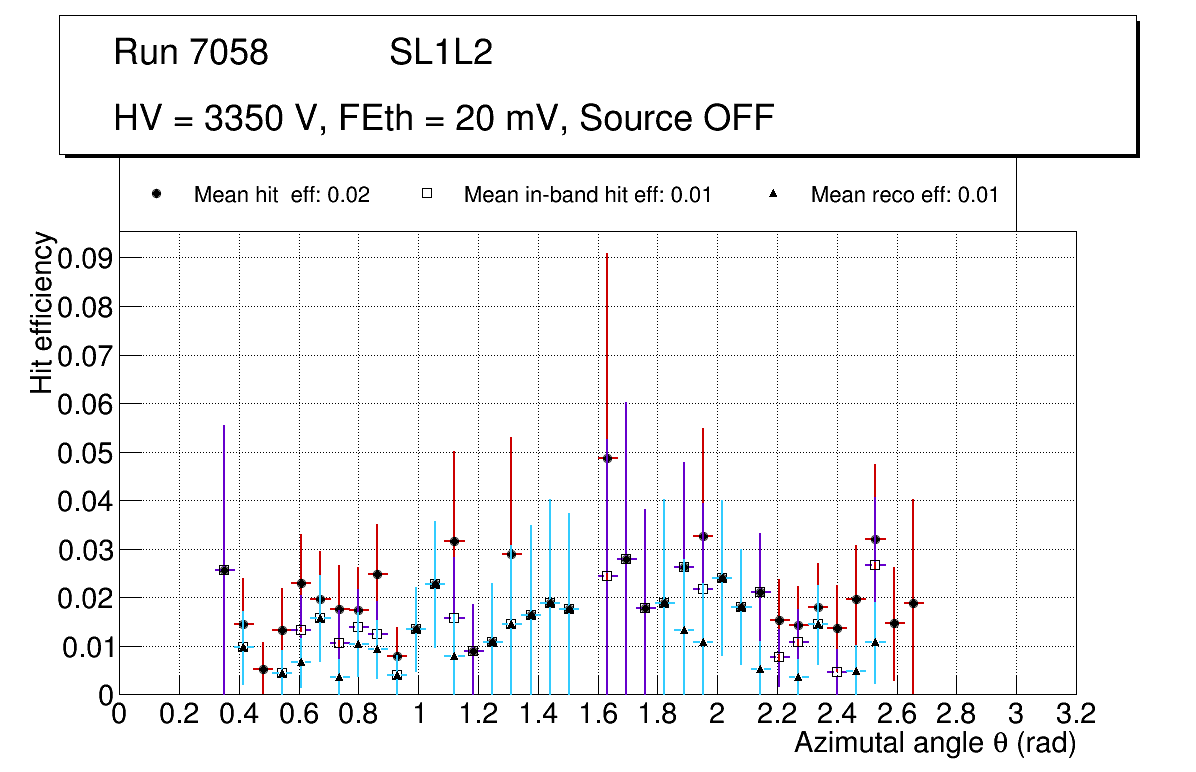This screenshot has height=772, width=1196.
Task: Select the 'Azimutal angle θ (rad)' axis title
Action: [x=935, y=743]
